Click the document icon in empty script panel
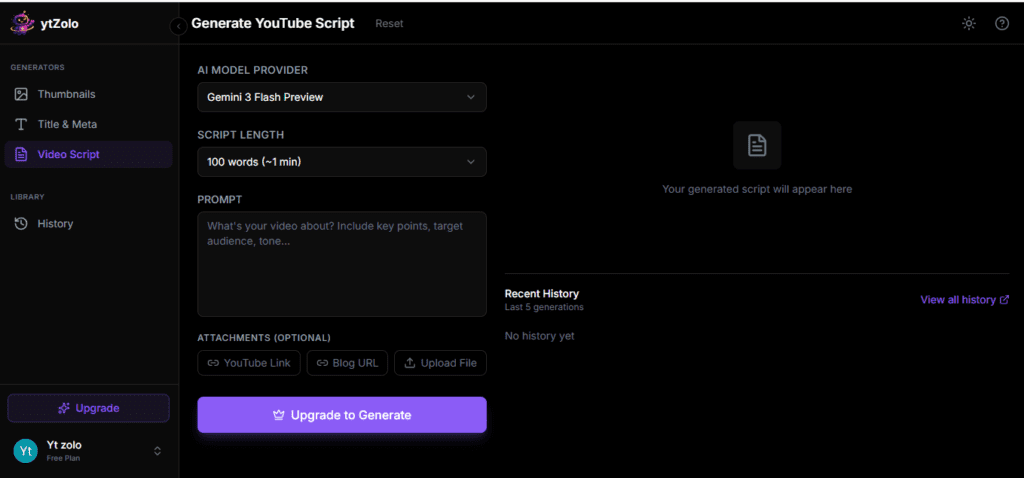Screen dimensions: 1024x478 (757, 145)
